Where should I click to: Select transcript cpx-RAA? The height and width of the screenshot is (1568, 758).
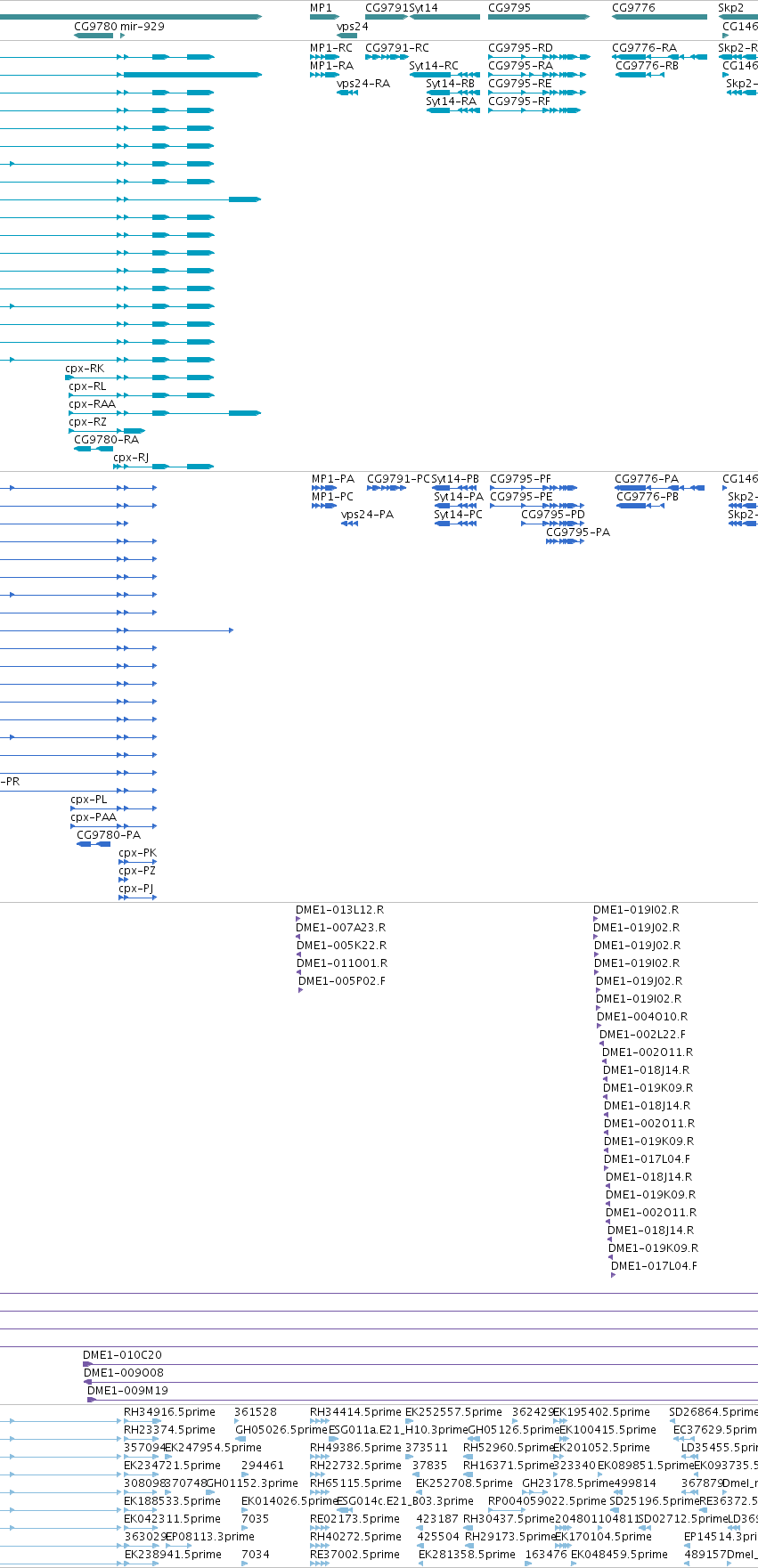[x=92, y=404]
